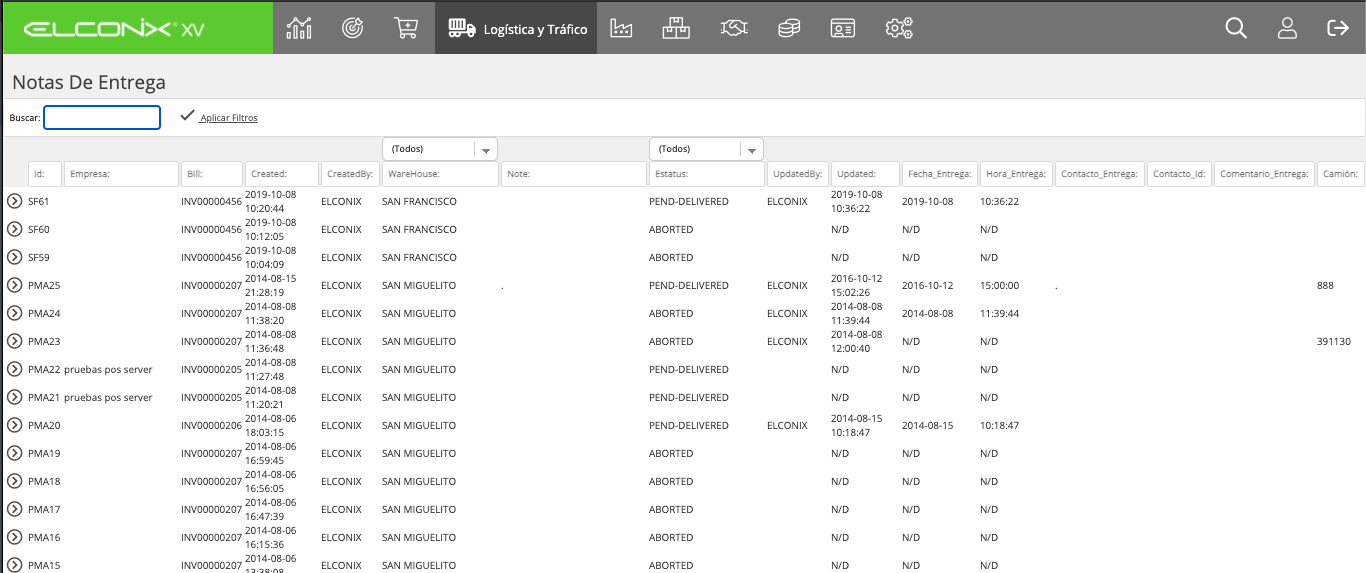Click Empresa text in row PMA22
Image resolution: width=1366 pixels, height=573 pixels.
point(108,369)
